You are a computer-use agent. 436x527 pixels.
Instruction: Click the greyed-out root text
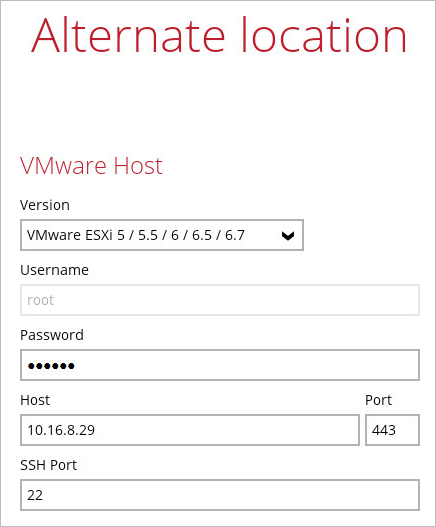tap(40, 300)
